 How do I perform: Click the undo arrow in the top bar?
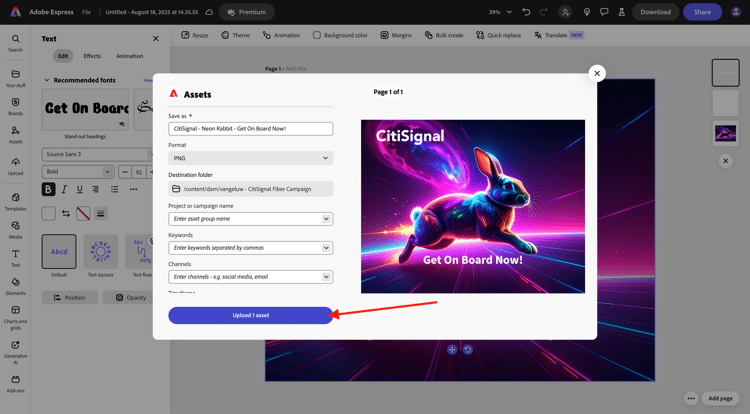[526, 12]
